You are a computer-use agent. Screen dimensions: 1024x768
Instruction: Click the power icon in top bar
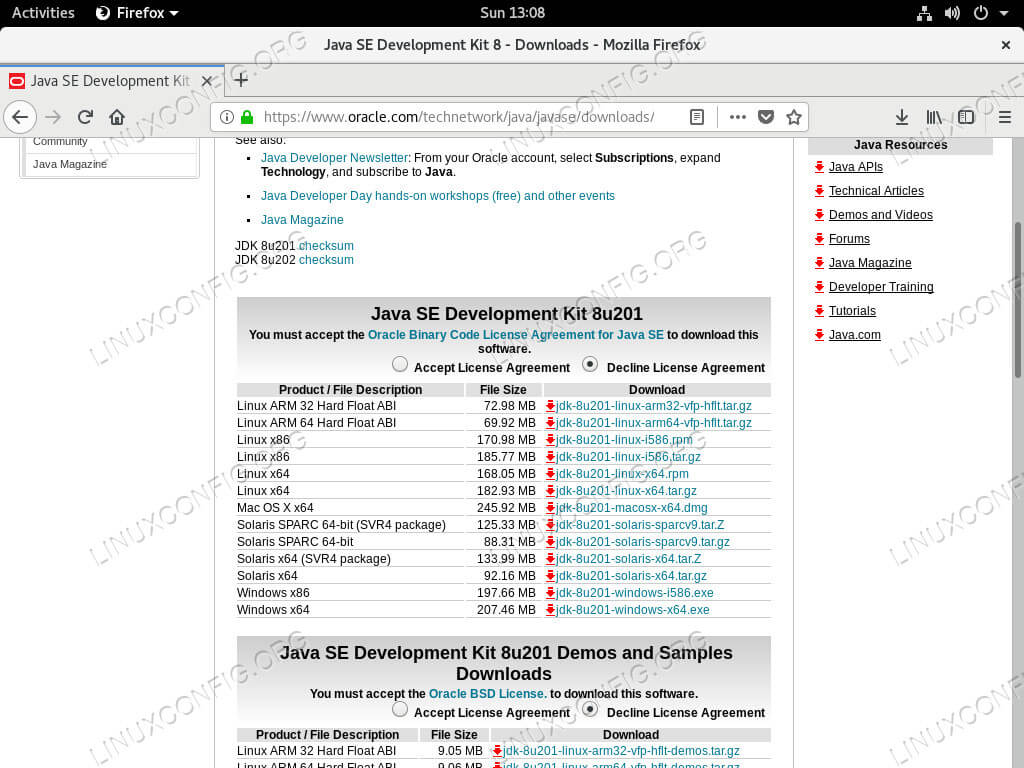pos(981,13)
